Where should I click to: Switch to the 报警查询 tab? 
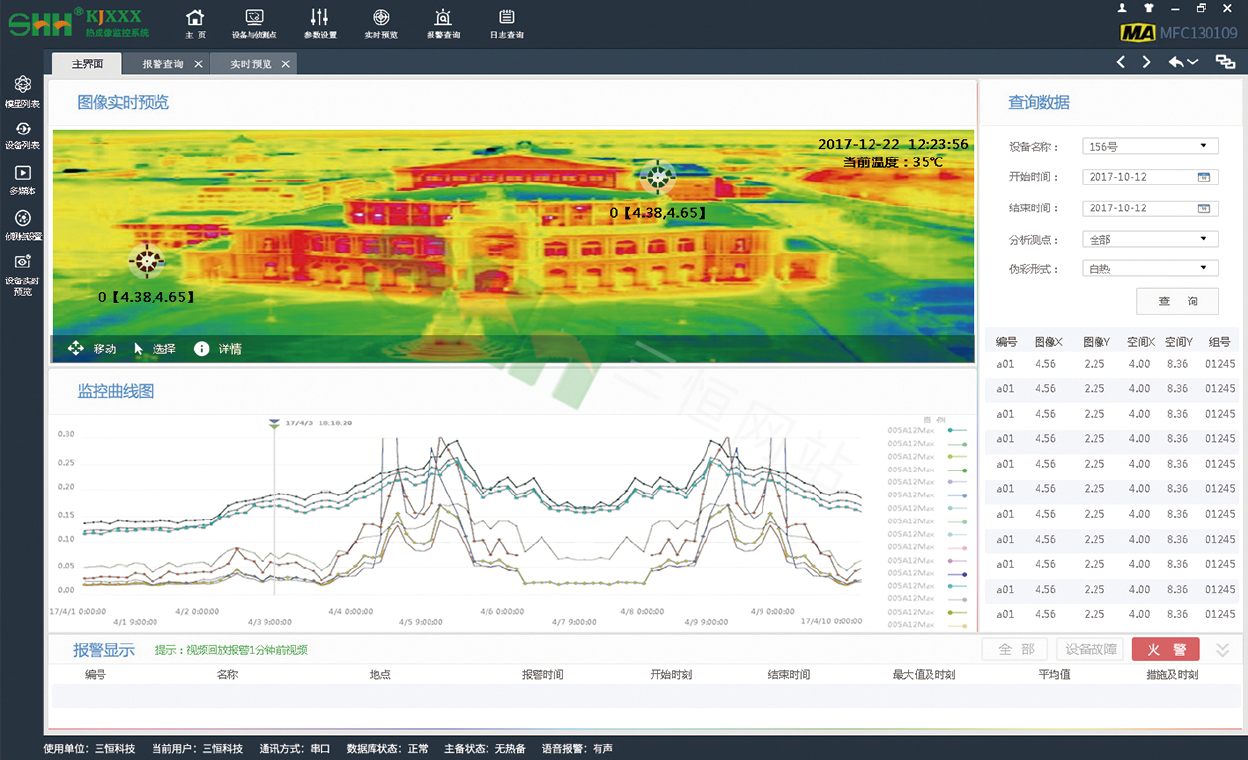point(162,64)
